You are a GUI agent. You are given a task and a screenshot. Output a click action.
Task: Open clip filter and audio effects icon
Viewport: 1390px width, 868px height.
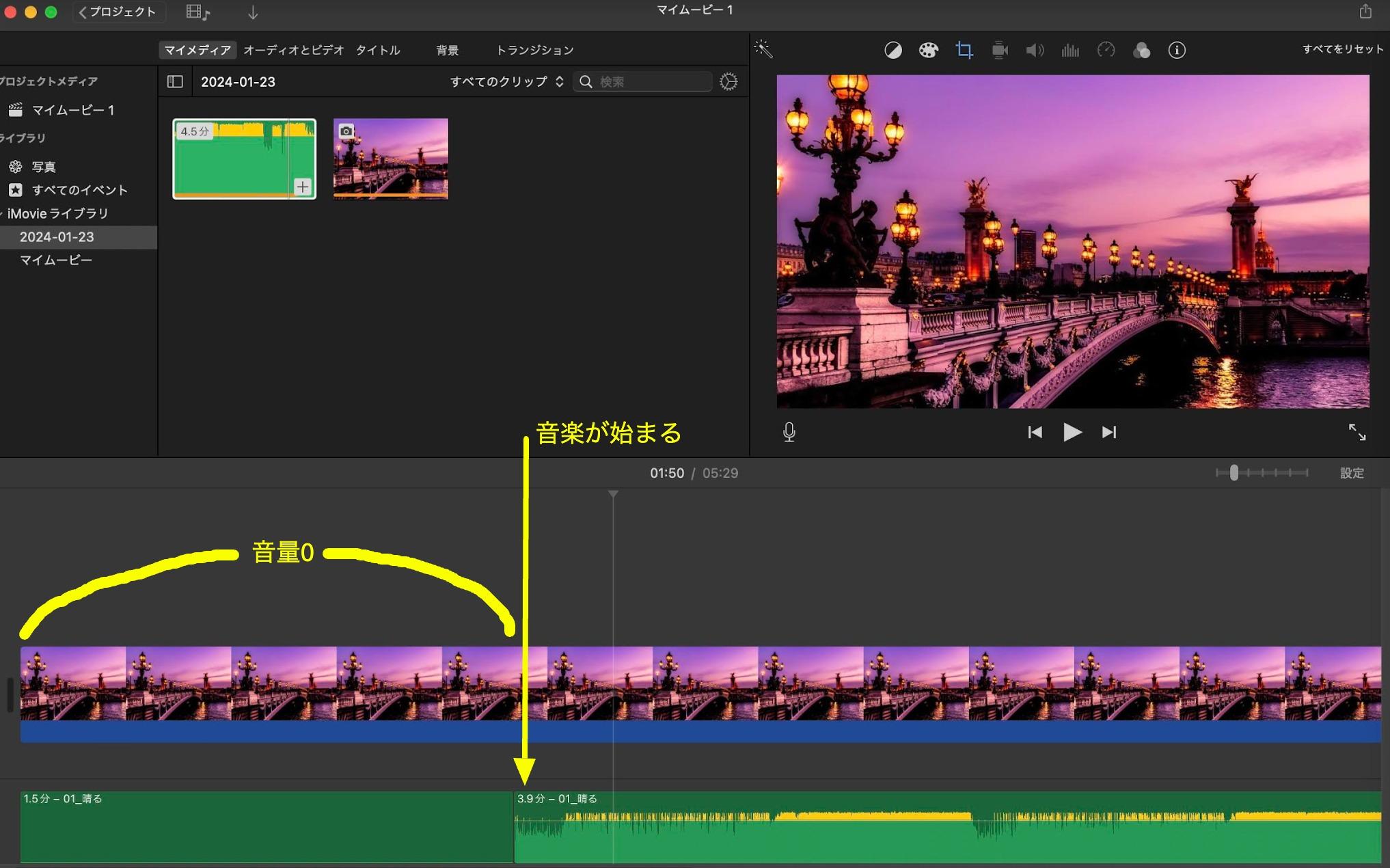click(x=1141, y=50)
